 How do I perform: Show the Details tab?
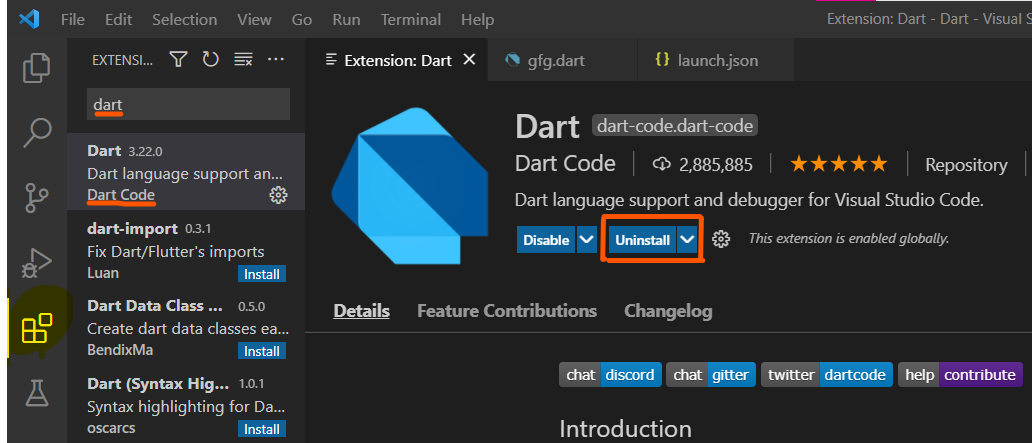(361, 311)
